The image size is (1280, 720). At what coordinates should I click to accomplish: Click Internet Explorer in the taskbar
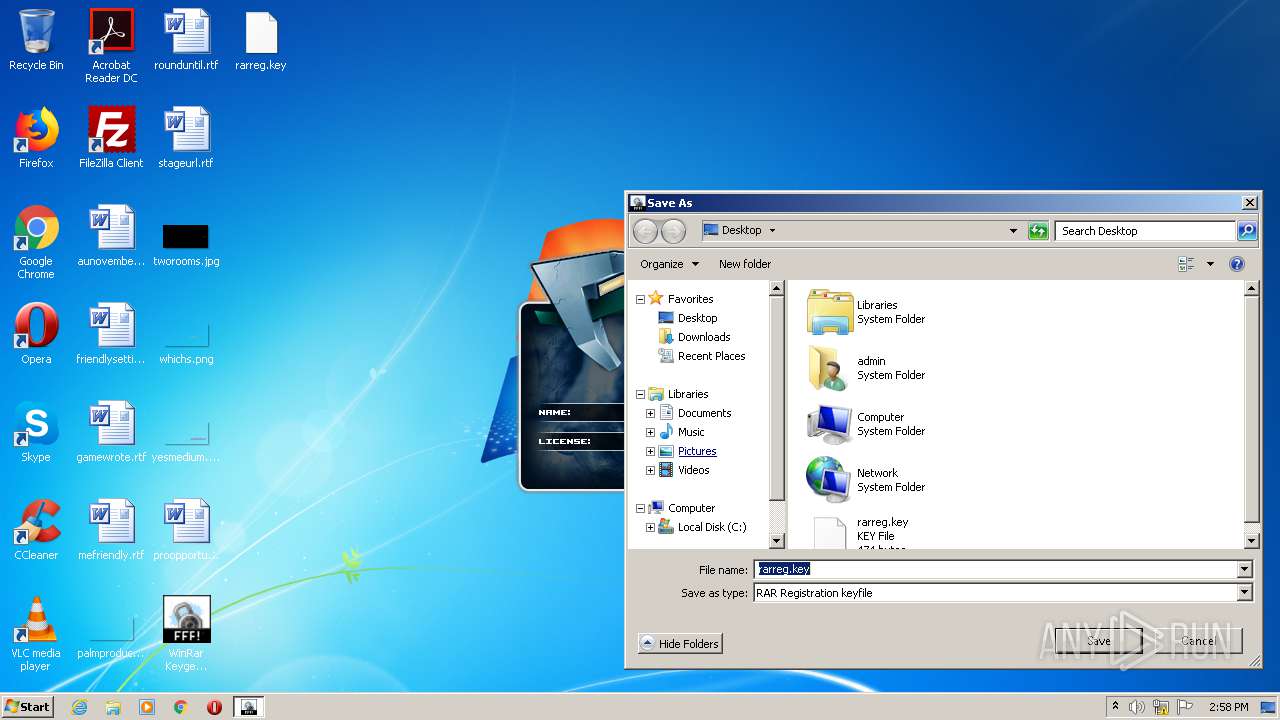click(79, 707)
